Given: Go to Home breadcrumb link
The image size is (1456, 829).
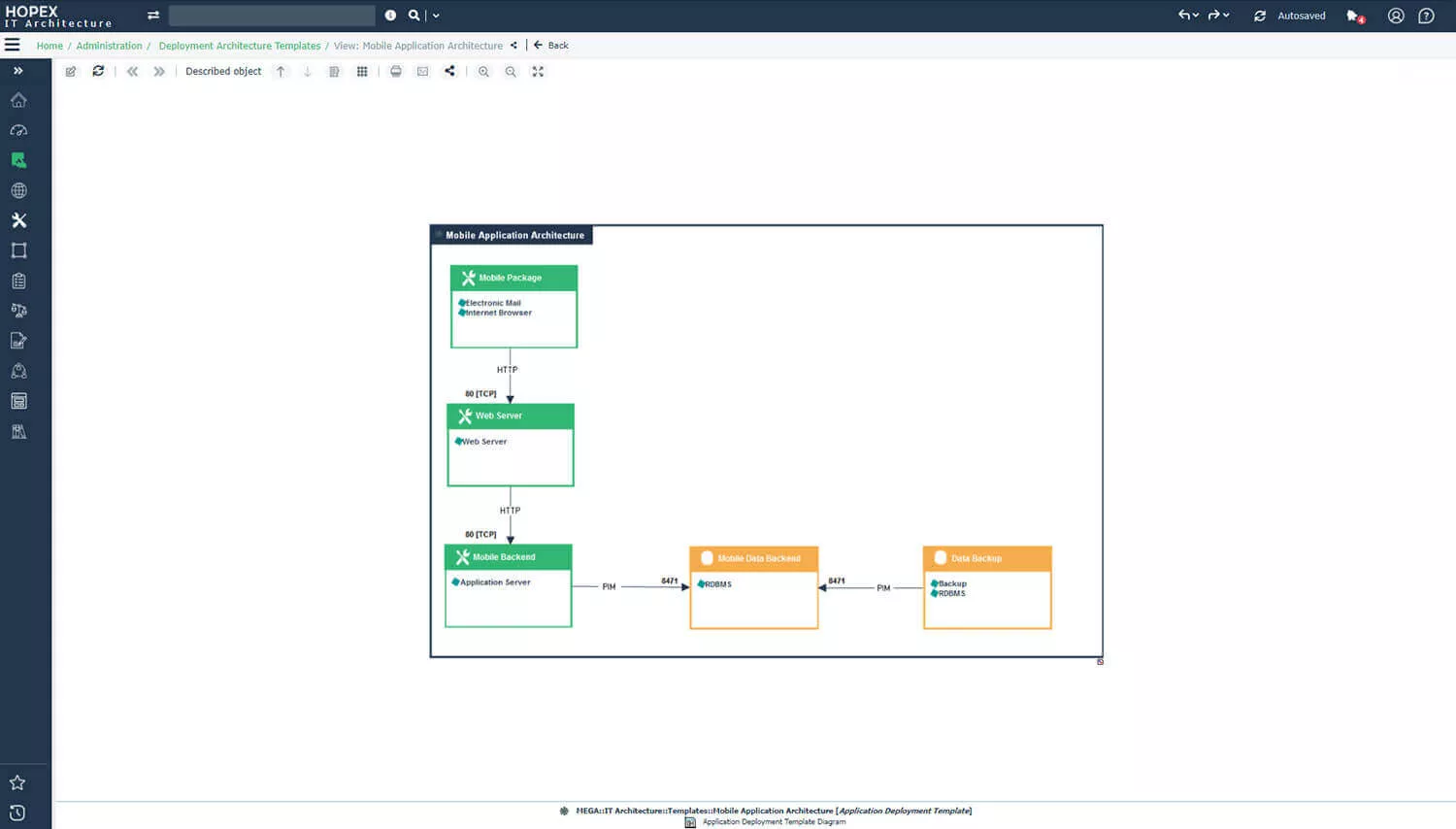Looking at the screenshot, I should tap(50, 46).
